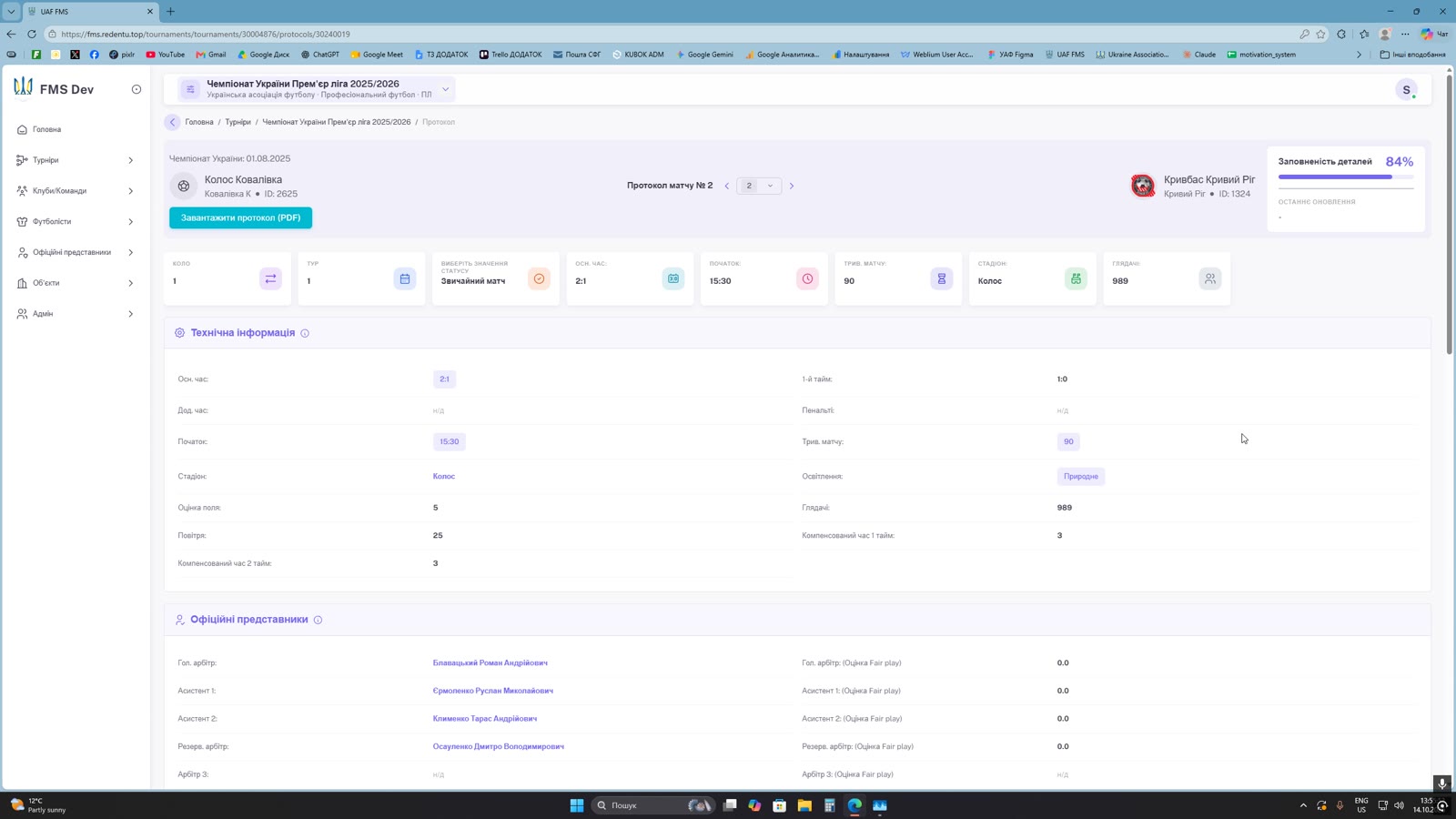Click the back arrow in the breadcrumb
This screenshot has height=819, width=1456.
tap(172, 122)
